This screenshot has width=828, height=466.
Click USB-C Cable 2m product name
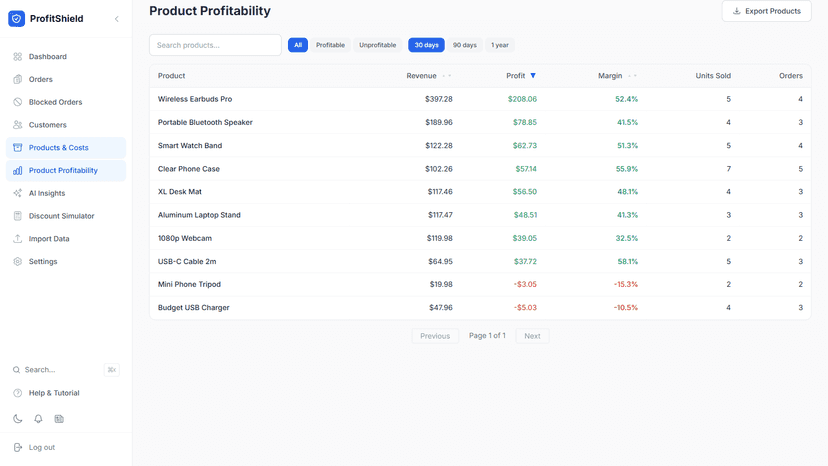[187, 262]
